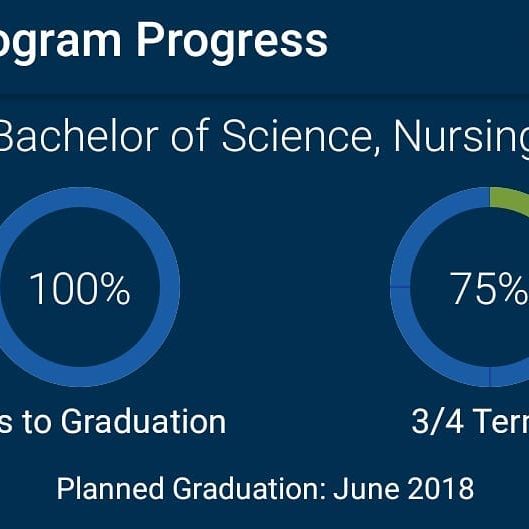The image size is (529, 529).
Task: Click the word "Nursing" in the degree title
Action: pyautogui.click(x=462, y=138)
